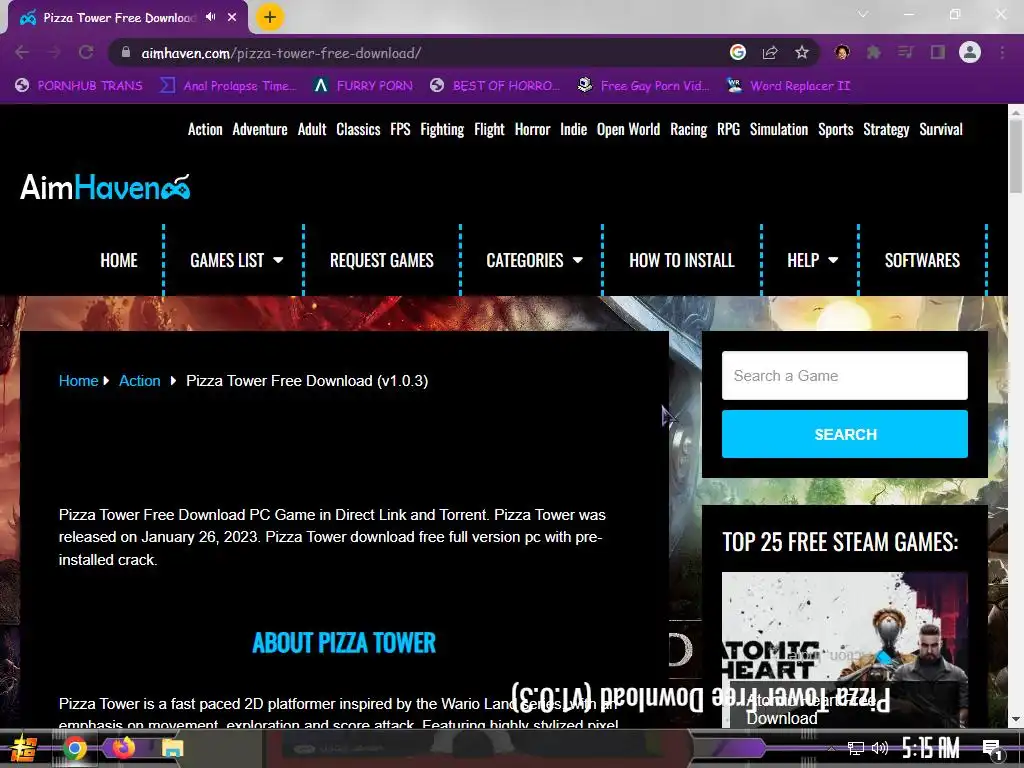Reload the page with refresh icon
The width and height of the screenshot is (1024, 768).
[x=86, y=53]
